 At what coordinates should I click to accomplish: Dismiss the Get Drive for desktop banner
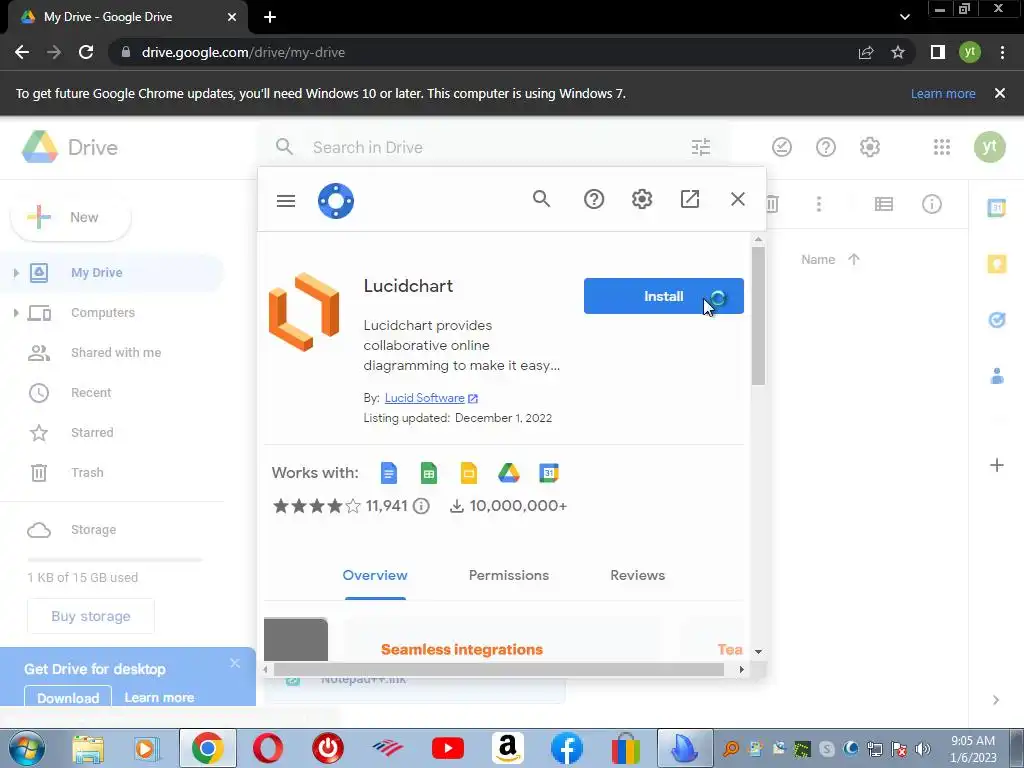(235, 664)
